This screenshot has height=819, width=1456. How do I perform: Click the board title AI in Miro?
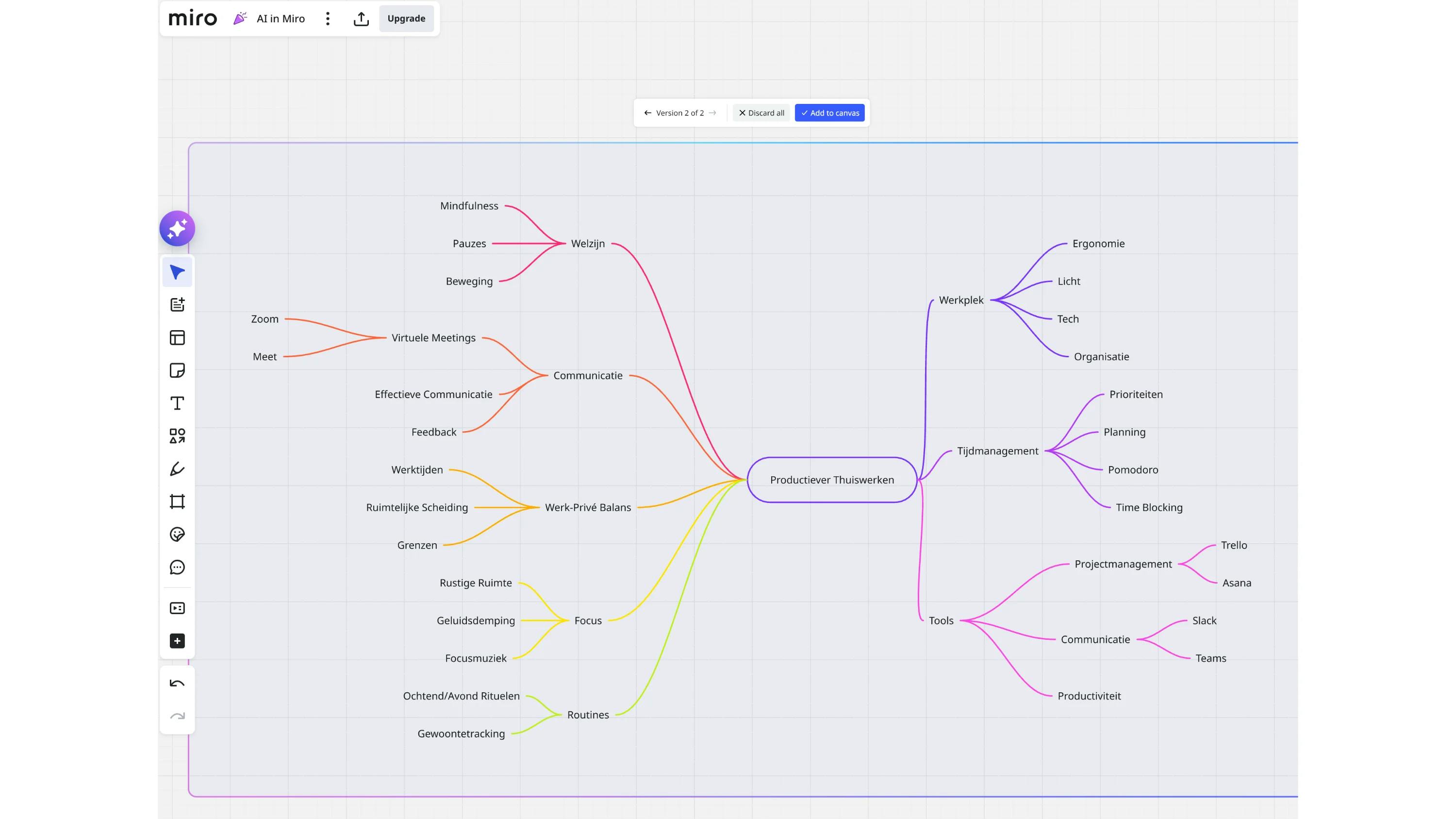click(281, 18)
